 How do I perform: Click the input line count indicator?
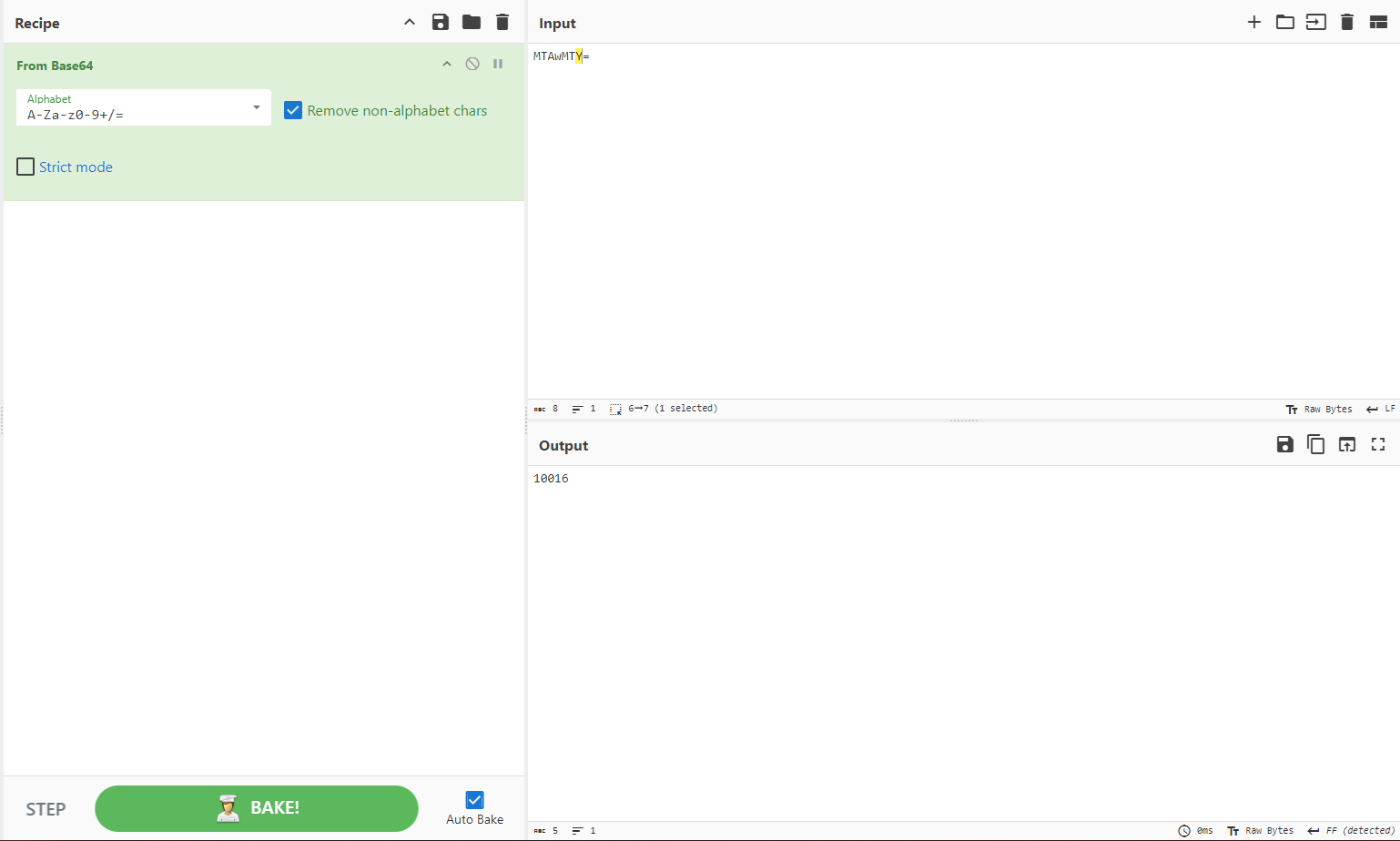(x=583, y=409)
